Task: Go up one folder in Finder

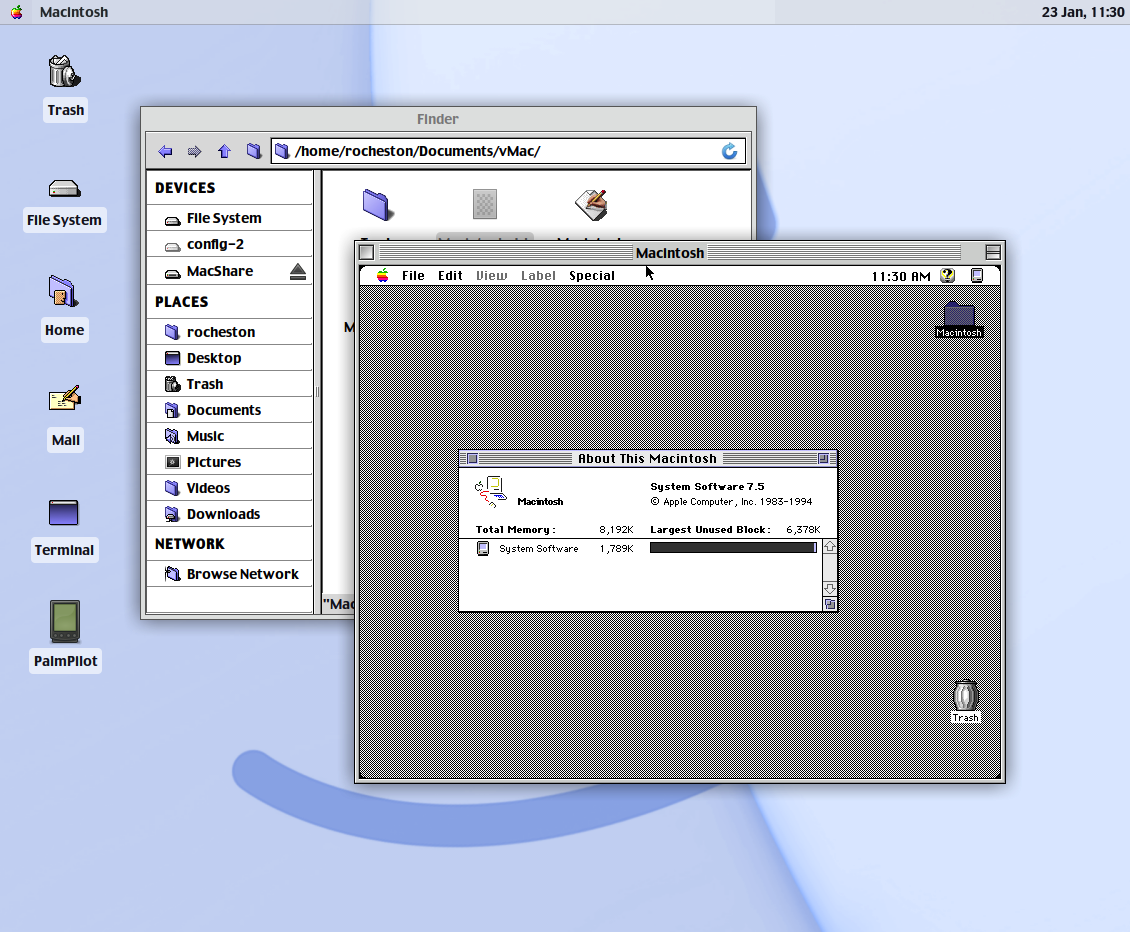Action: point(224,151)
